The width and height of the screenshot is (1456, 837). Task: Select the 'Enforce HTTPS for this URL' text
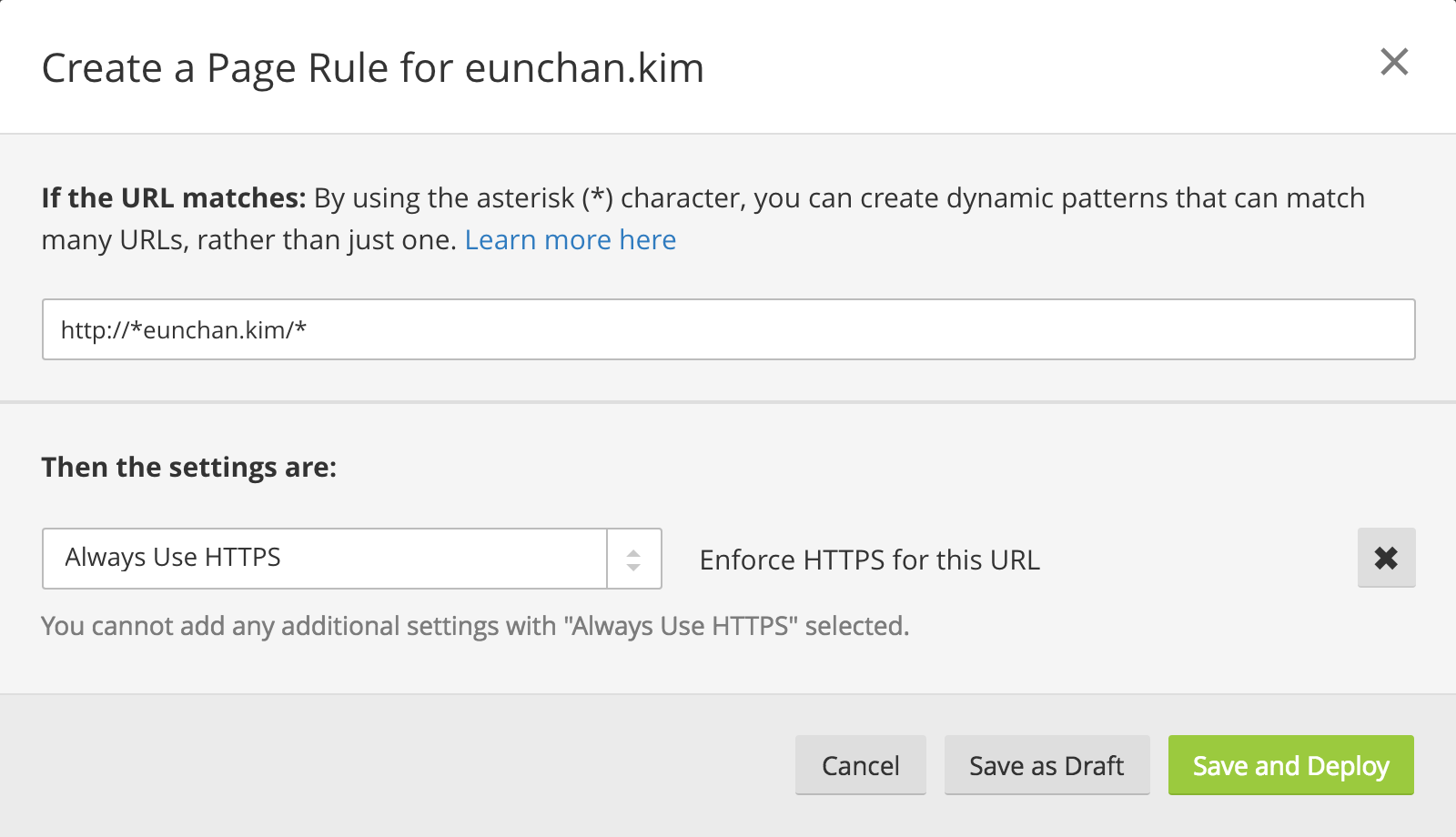point(869,560)
